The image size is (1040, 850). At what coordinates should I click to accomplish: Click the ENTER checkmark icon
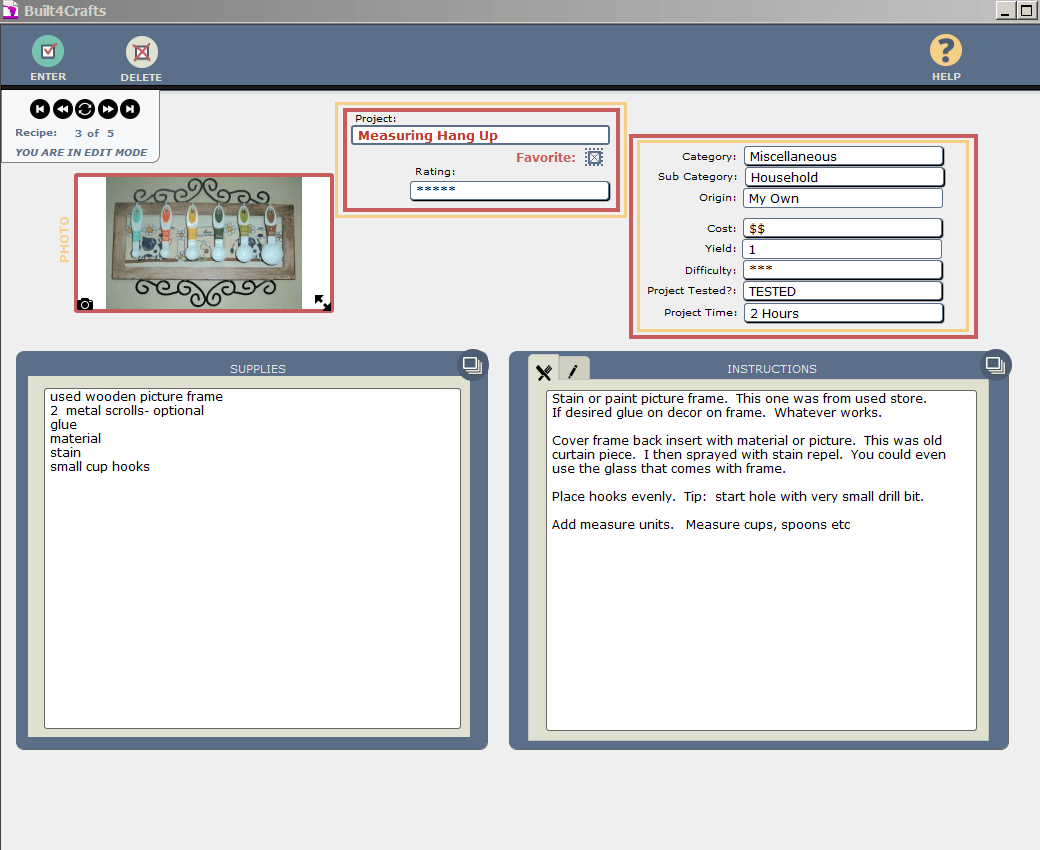click(48, 51)
